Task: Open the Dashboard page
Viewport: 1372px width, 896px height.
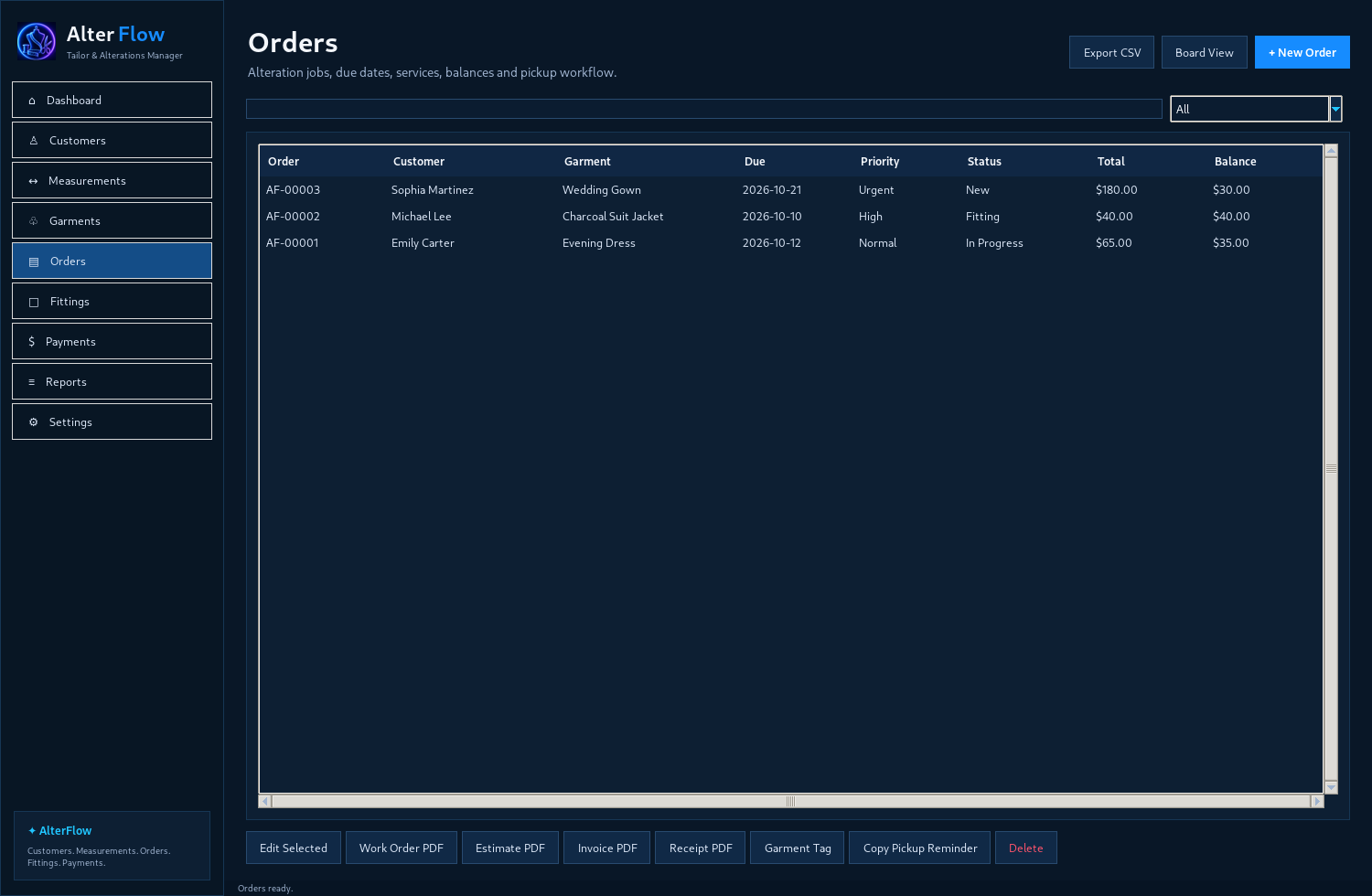Action: pyautogui.click(x=112, y=100)
